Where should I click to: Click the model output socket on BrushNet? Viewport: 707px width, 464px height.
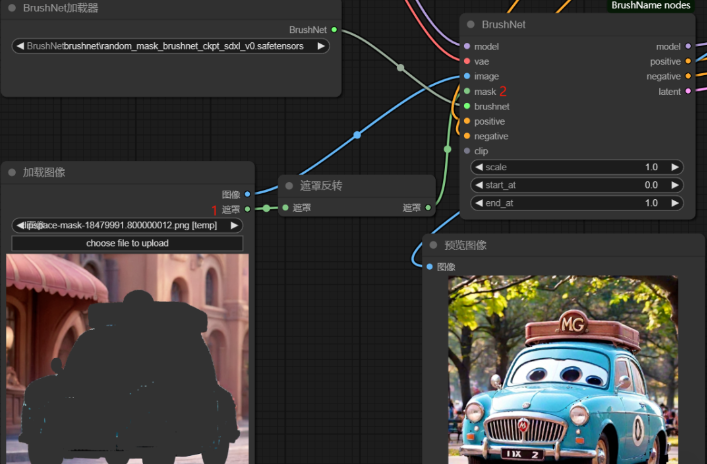688,46
